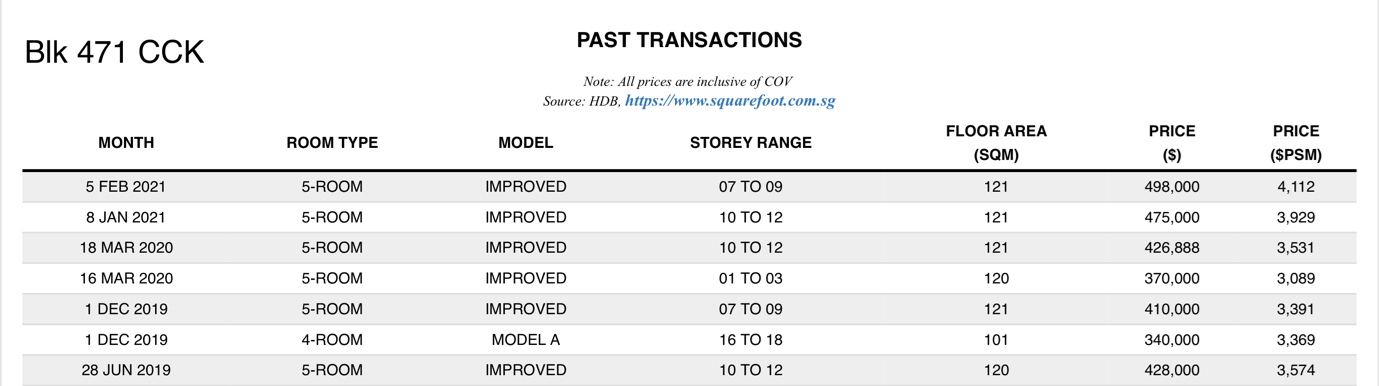This screenshot has width=1379, height=386.
Task: Click the PRICE ($PSM) column header
Action: [x=1296, y=143]
